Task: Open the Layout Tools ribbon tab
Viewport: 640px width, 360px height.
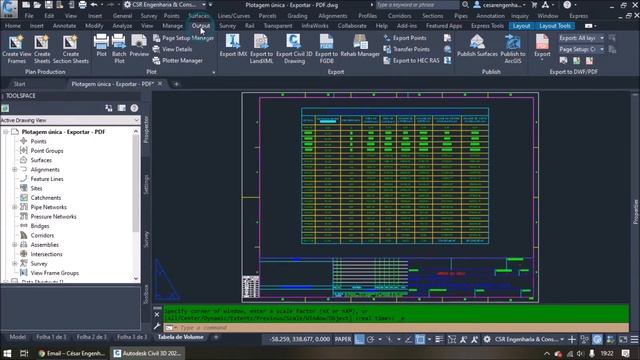Action: 555,26
